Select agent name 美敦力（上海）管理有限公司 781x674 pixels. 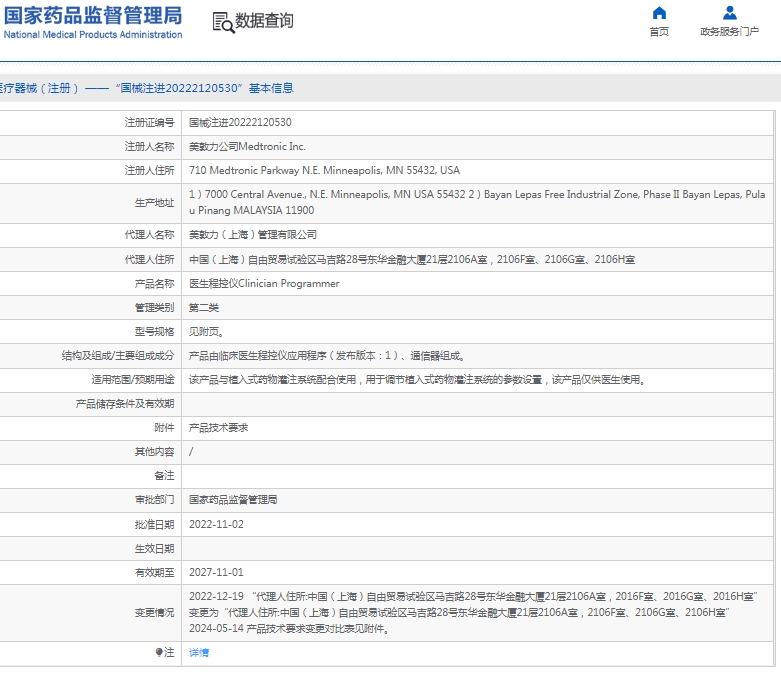(x=253, y=235)
